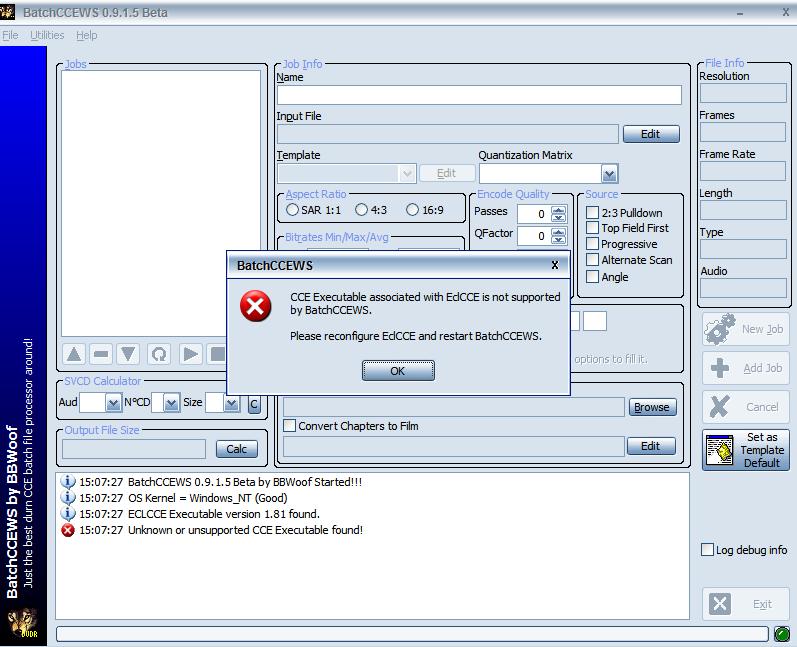This screenshot has height=647, width=797.
Task: Click the C button in SVCD Calculator
Action: (254, 404)
